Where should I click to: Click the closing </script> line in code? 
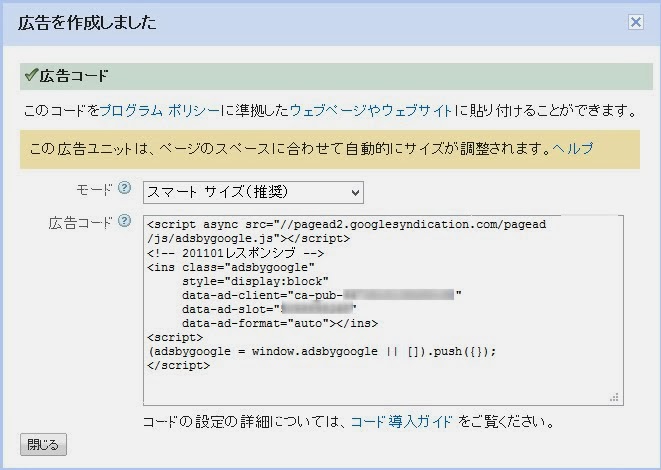click(178, 365)
